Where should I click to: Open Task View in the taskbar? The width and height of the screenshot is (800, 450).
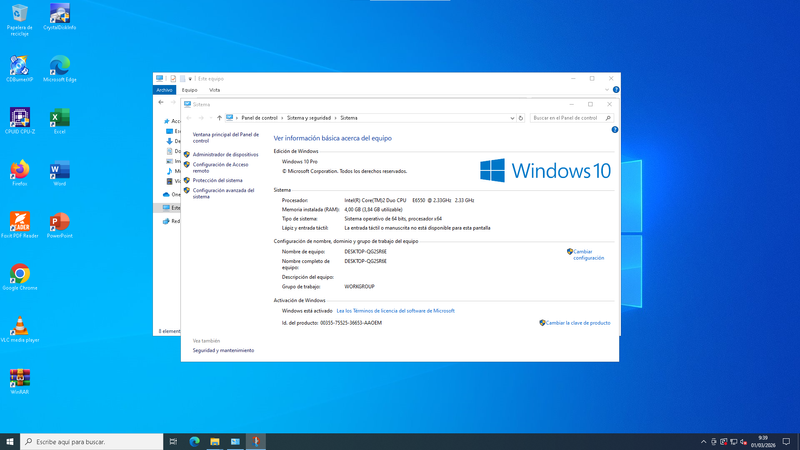click(x=173, y=442)
